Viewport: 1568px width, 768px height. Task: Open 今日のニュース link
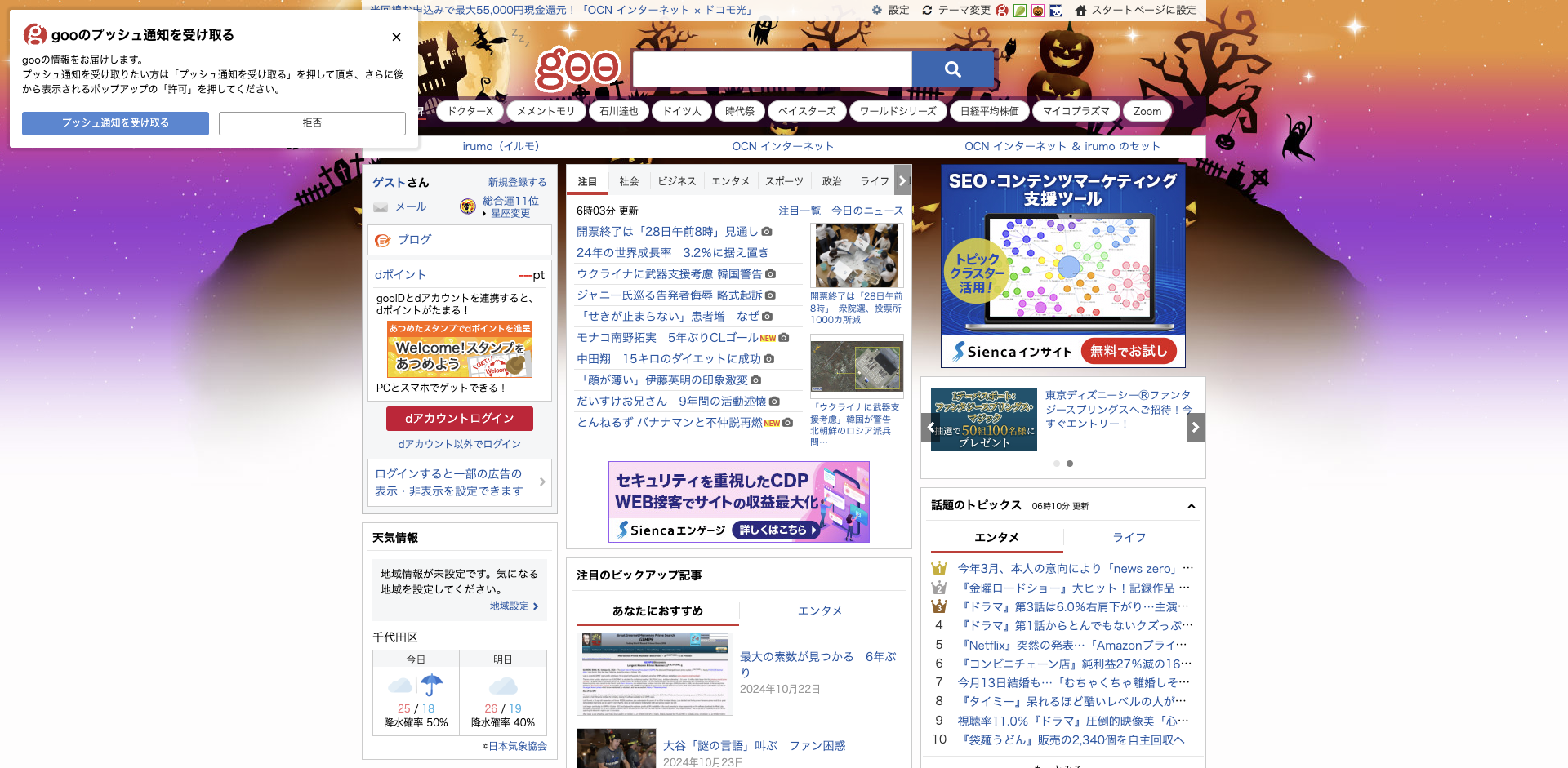point(867,211)
